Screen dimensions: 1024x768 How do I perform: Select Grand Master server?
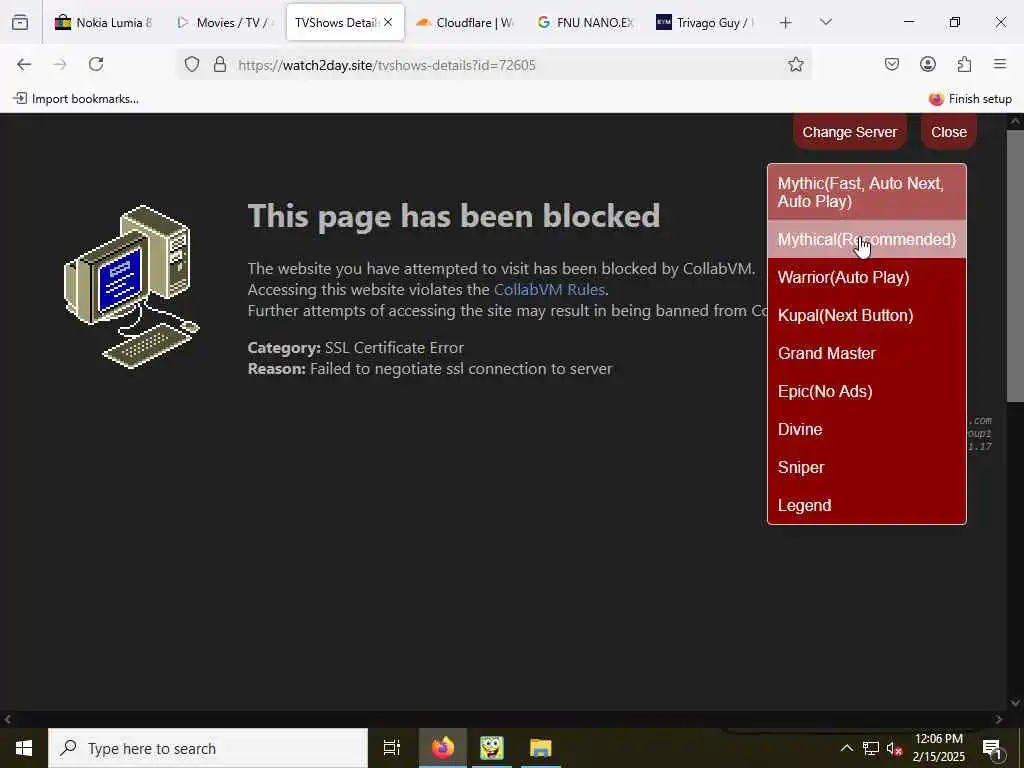[x=867, y=353]
